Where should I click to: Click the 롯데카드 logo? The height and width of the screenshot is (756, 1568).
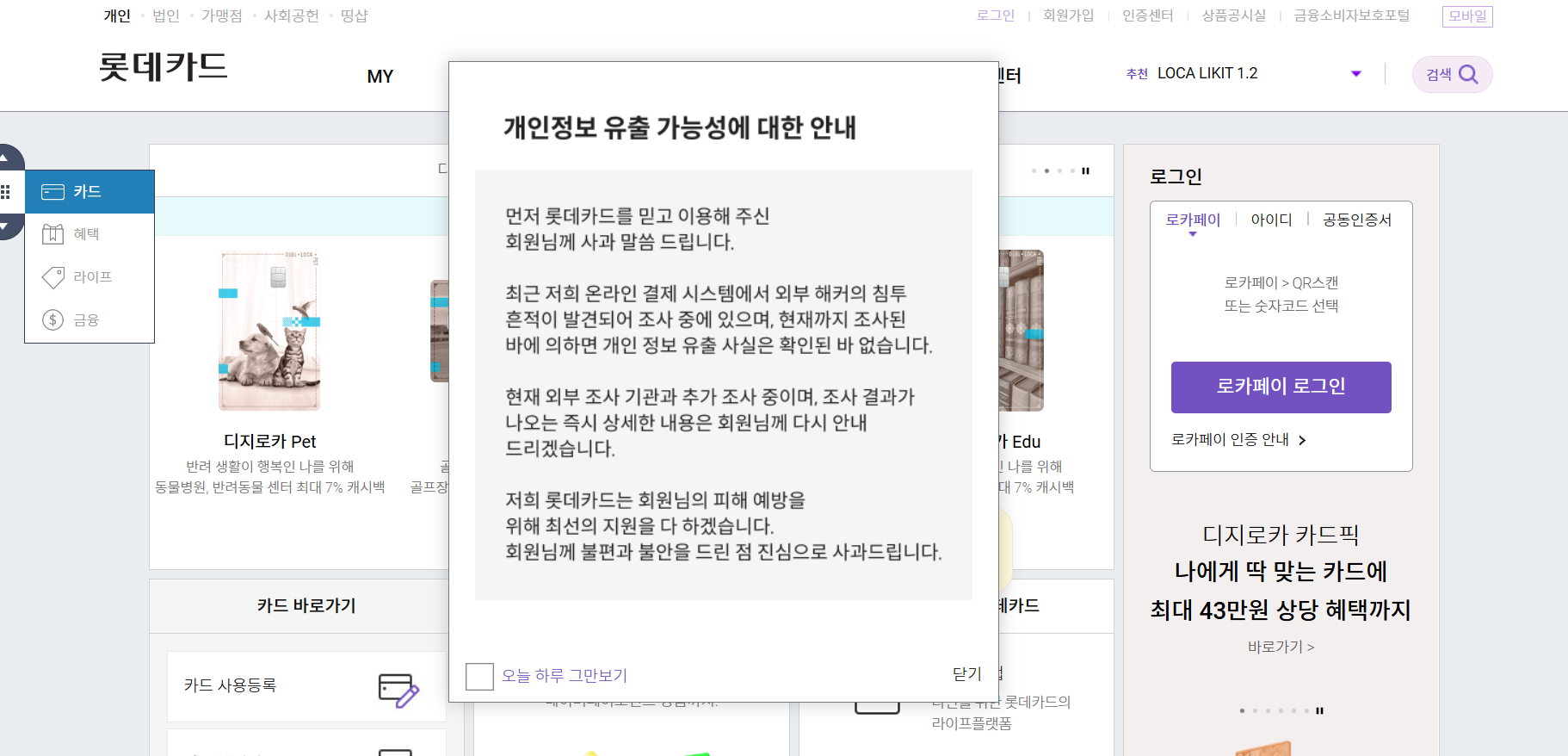(164, 67)
